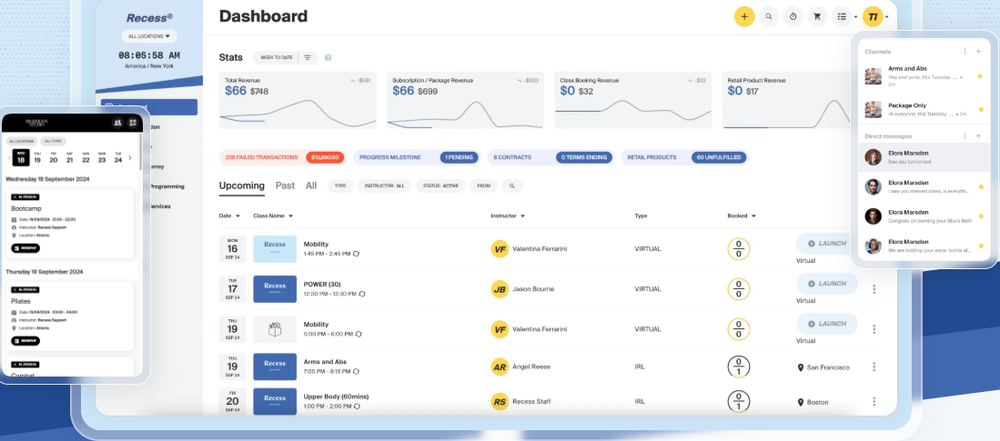Select THU 19 in mobile calendar
The image size is (1000, 441).
point(36,157)
